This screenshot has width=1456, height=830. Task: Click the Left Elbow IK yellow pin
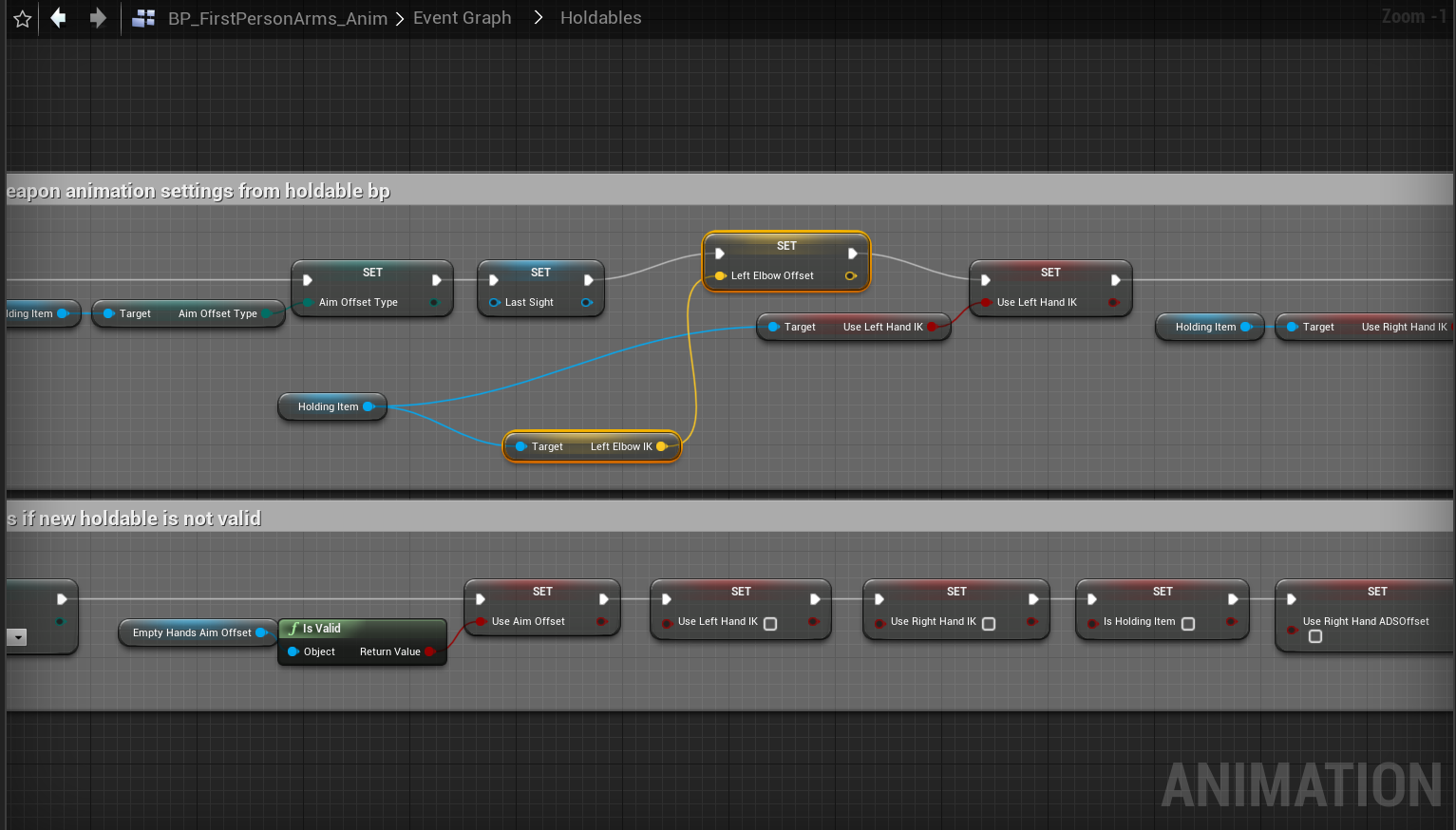click(662, 446)
